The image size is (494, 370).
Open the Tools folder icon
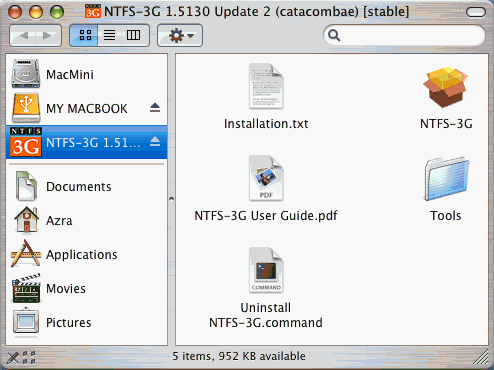pos(446,179)
